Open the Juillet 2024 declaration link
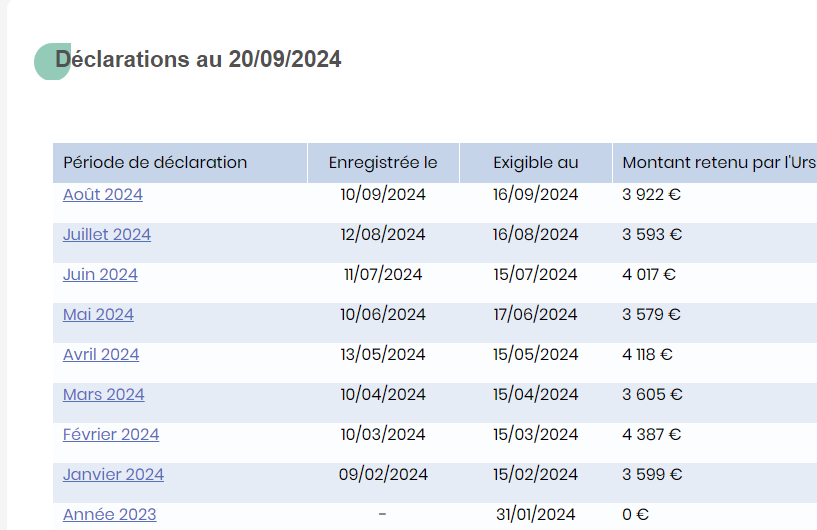Viewport: 817px width, 530px height. coord(107,235)
